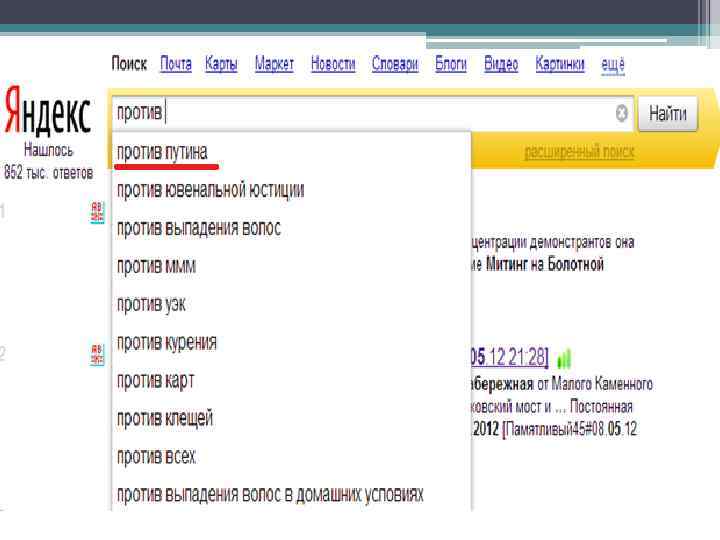The height and width of the screenshot is (540, 720).
Task: Open the Видео section
Action: point(501,64)
